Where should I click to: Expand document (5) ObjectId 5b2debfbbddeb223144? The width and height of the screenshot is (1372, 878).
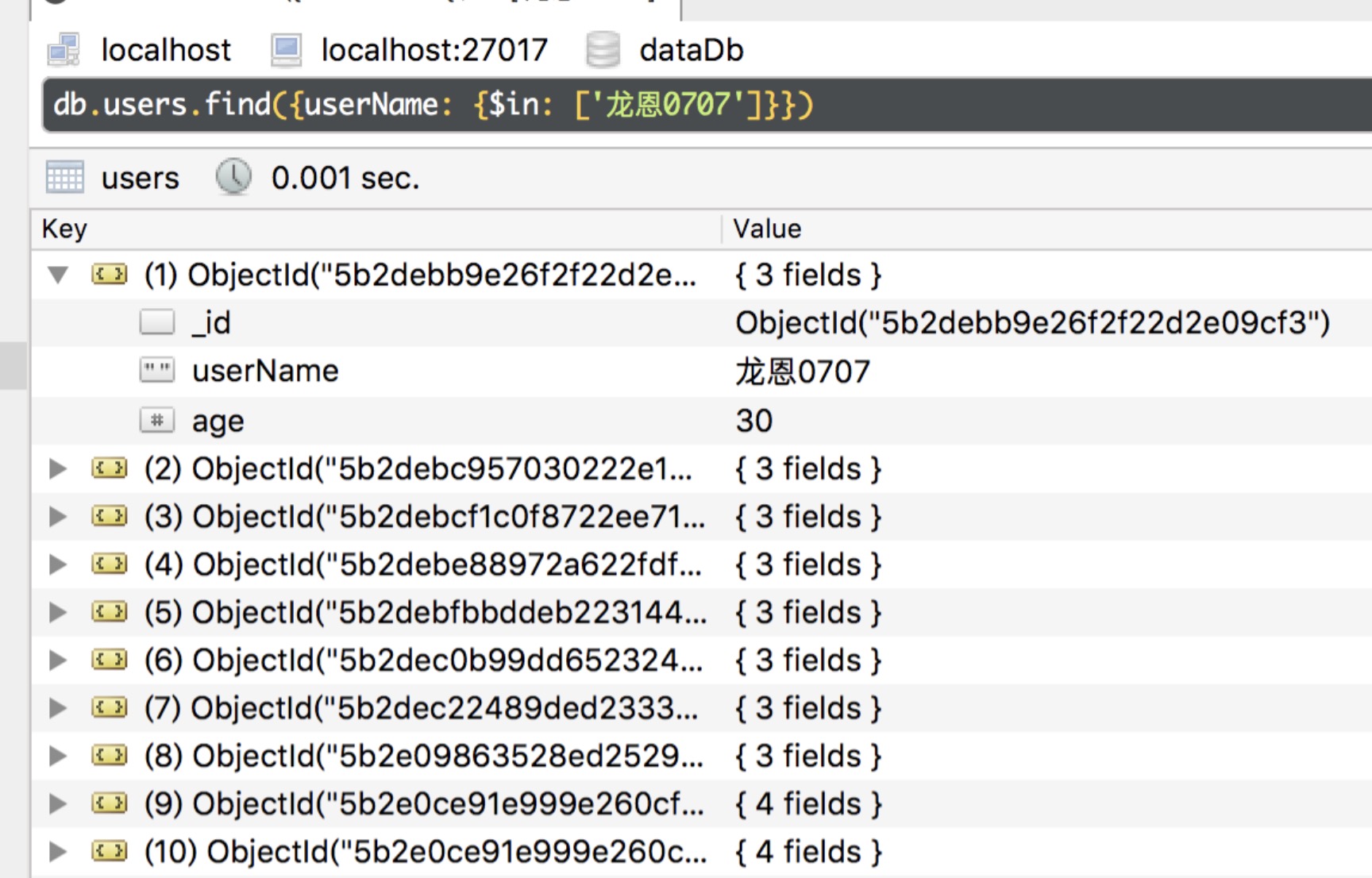[58, 612]
